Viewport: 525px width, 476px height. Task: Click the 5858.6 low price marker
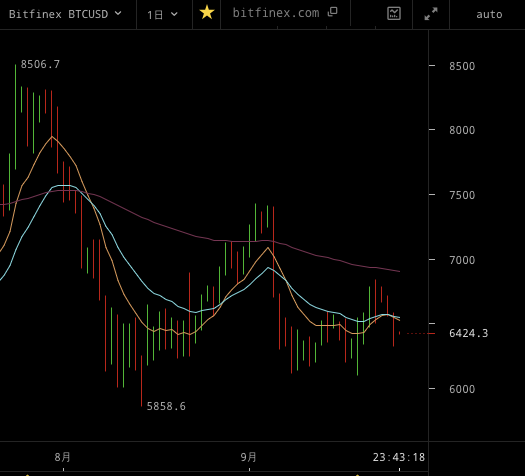pos(166,406)
